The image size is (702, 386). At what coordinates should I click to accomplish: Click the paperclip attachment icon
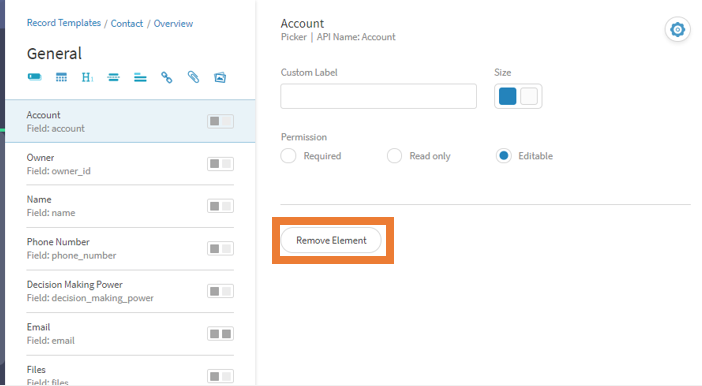[193, 77]
